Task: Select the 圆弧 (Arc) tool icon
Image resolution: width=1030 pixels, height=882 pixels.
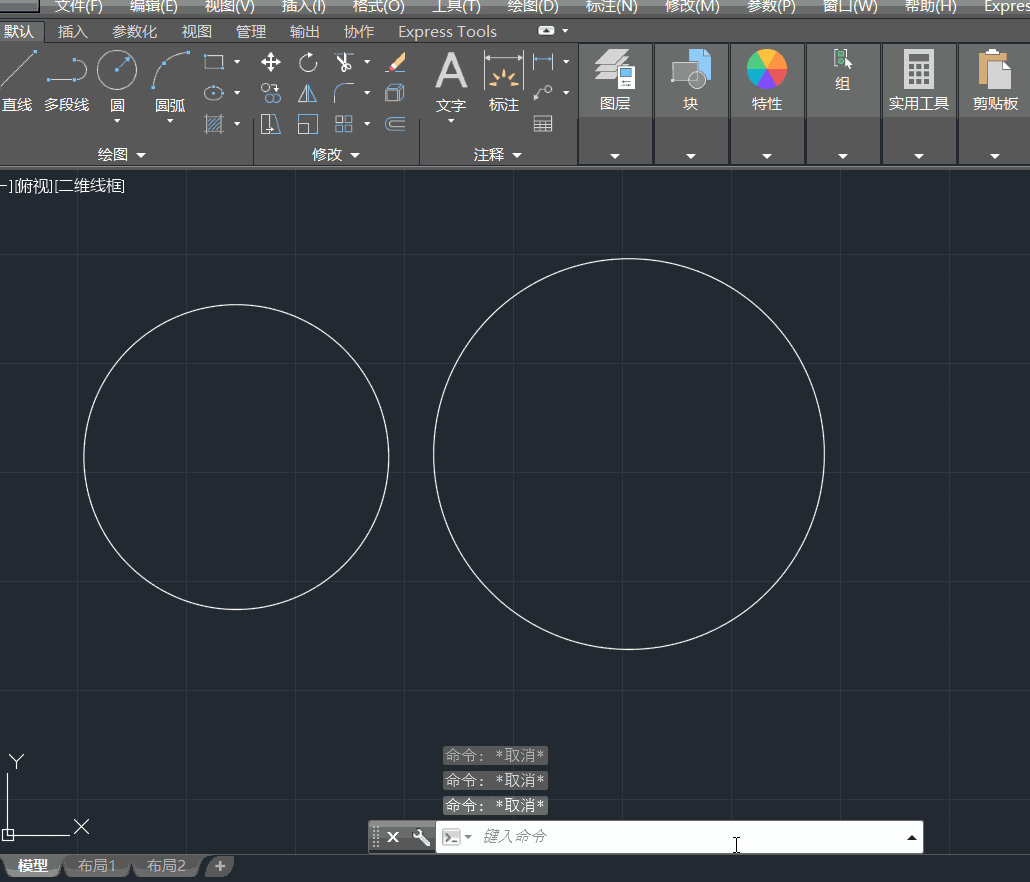Action: coord(170,70)
